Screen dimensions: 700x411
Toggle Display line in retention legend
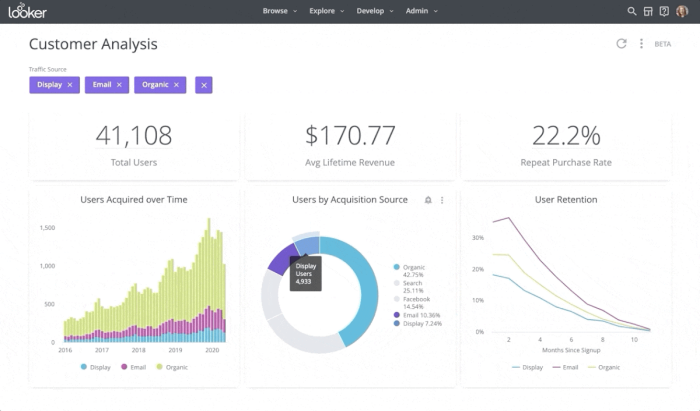[527, 367]
